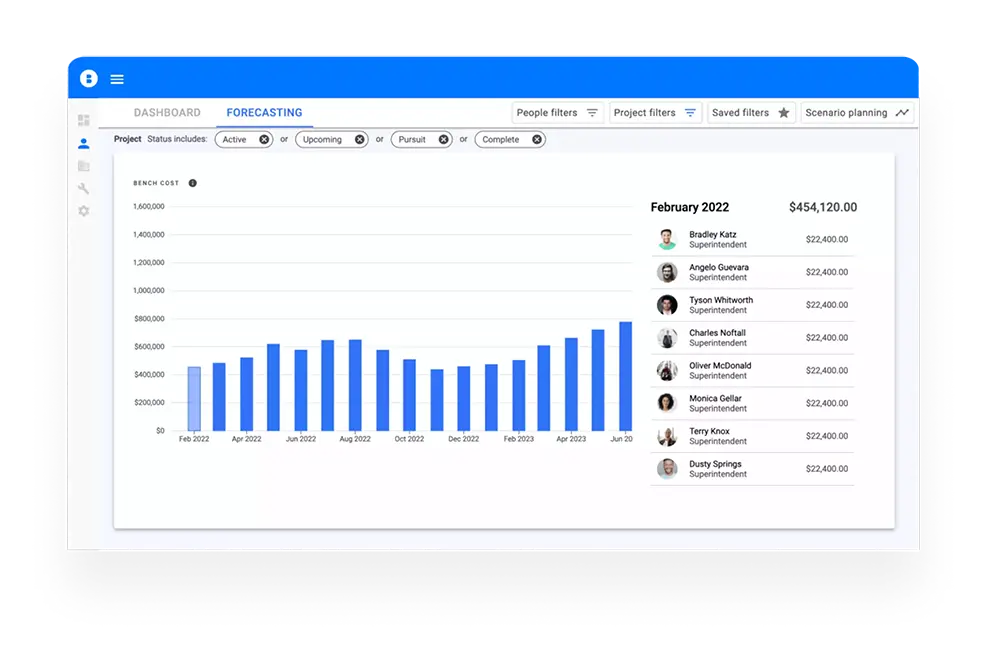Open the settings gear sidebar icon
This screenshot has width=1000, height=656.
(84, 211)
